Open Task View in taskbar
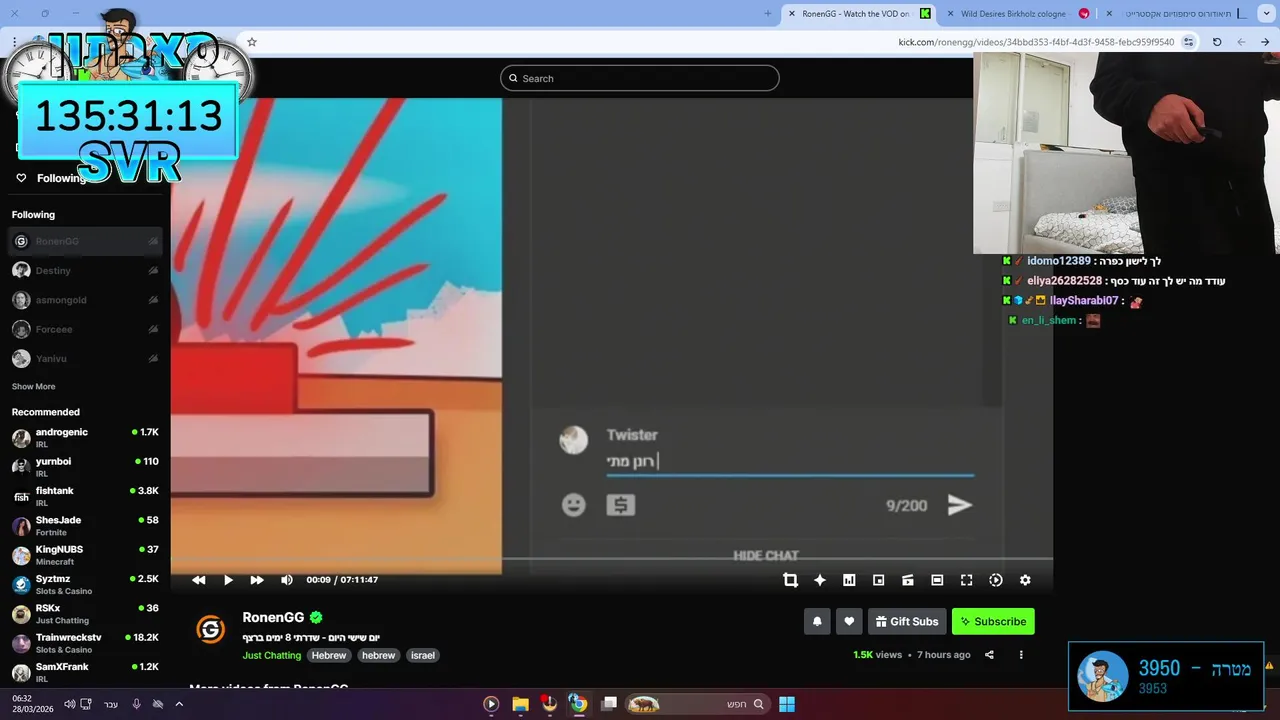This screenshot has width=1280, height=720. coord(609,704)
